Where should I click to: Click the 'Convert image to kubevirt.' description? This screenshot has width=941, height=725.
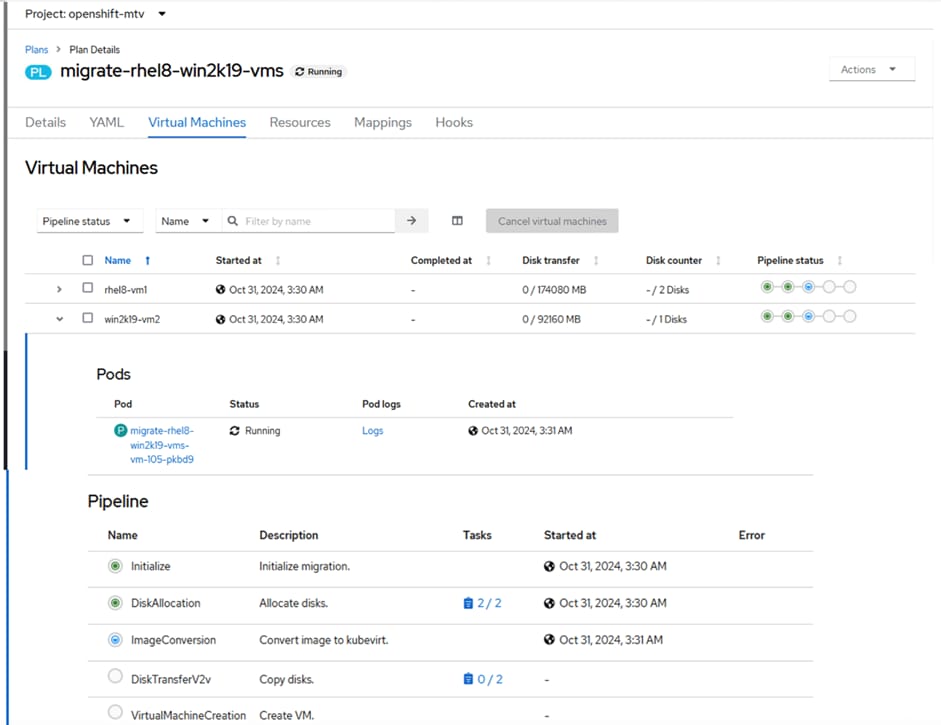pyautogui.click(x=323, y=640)
